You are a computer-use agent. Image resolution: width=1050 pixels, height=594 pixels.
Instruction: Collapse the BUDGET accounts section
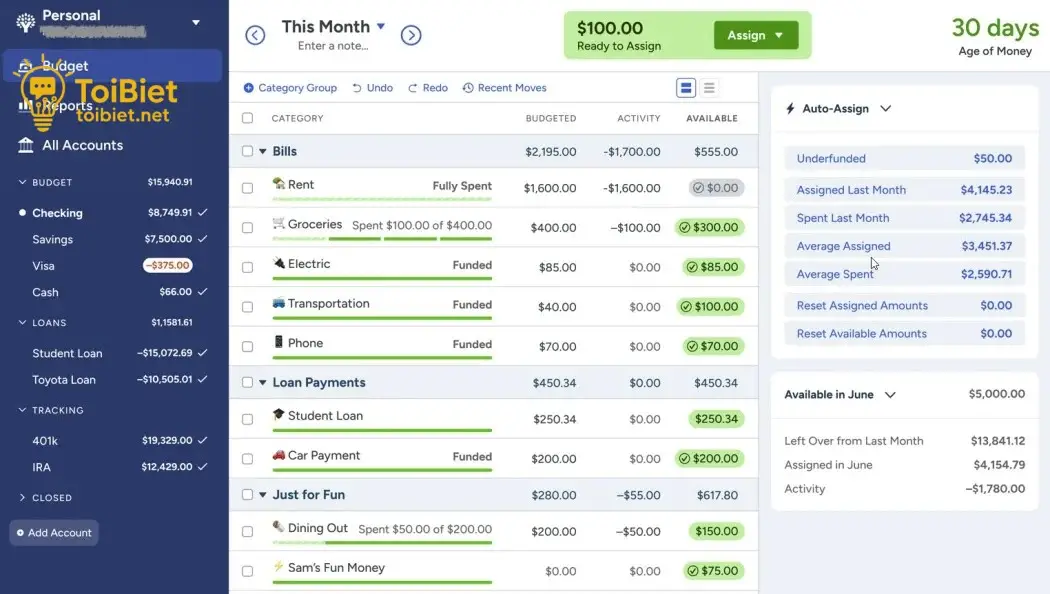click(x=22, y=182)
